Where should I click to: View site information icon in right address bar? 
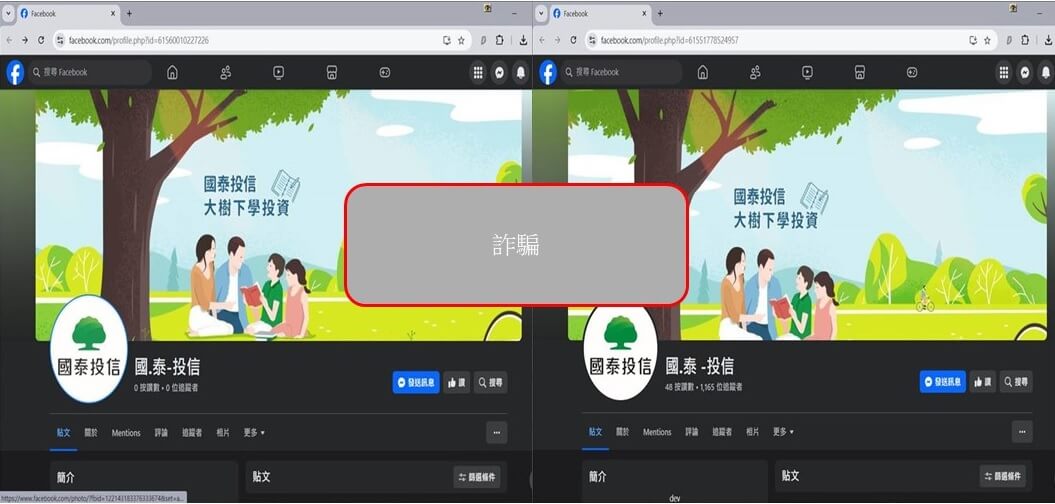point(592,40)
